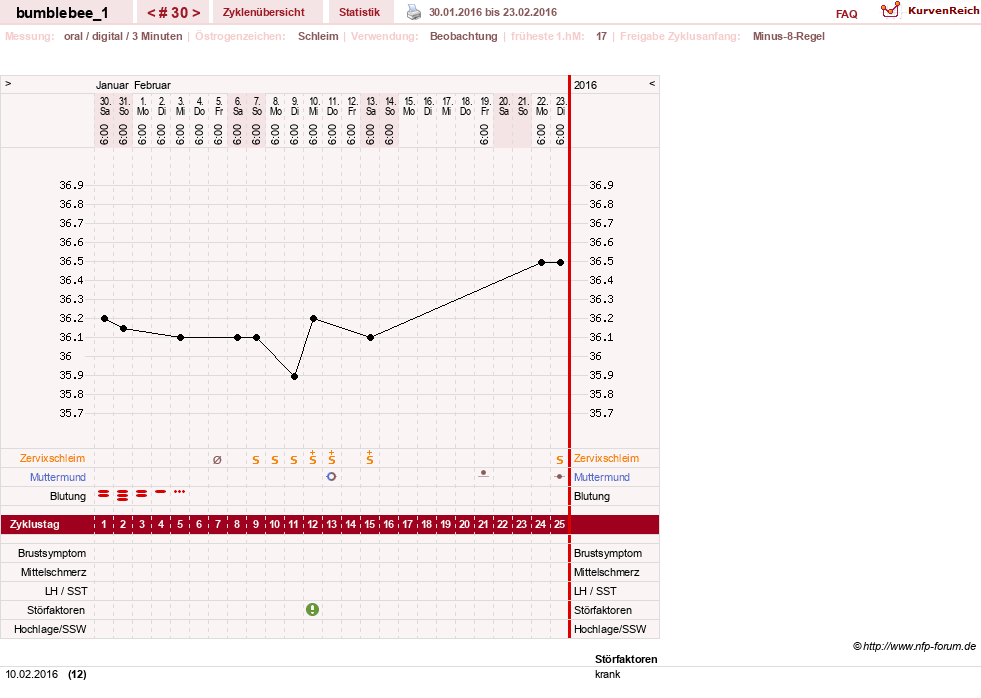Click the date header 30. Sa
The image size is (981, 698).
pos(105,106)
